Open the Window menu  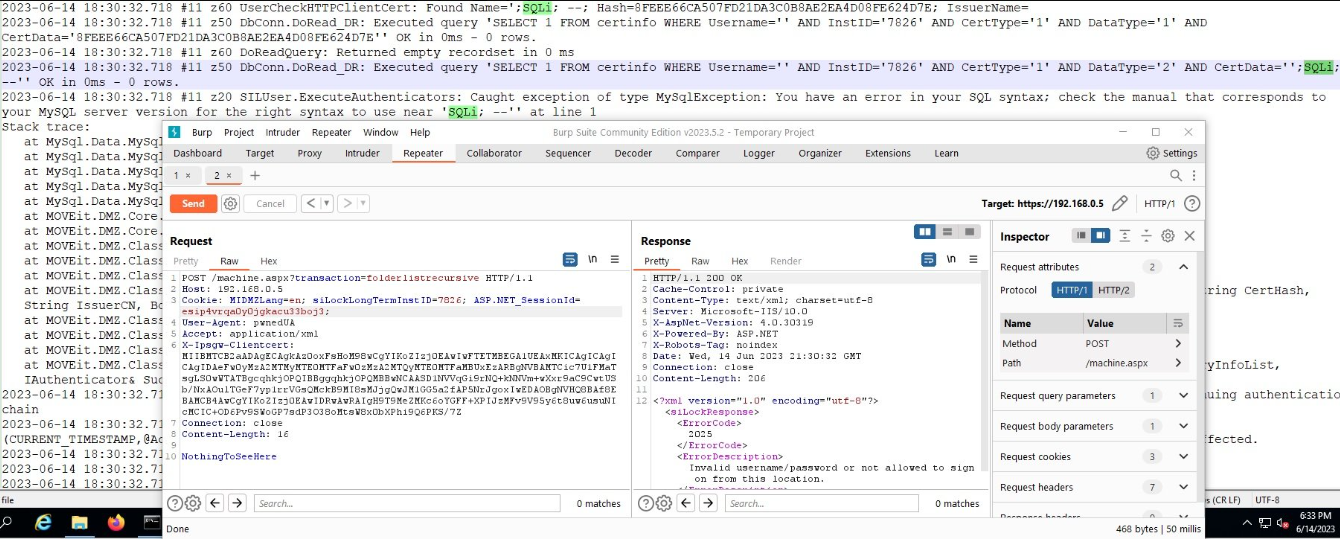click(380, 132)
